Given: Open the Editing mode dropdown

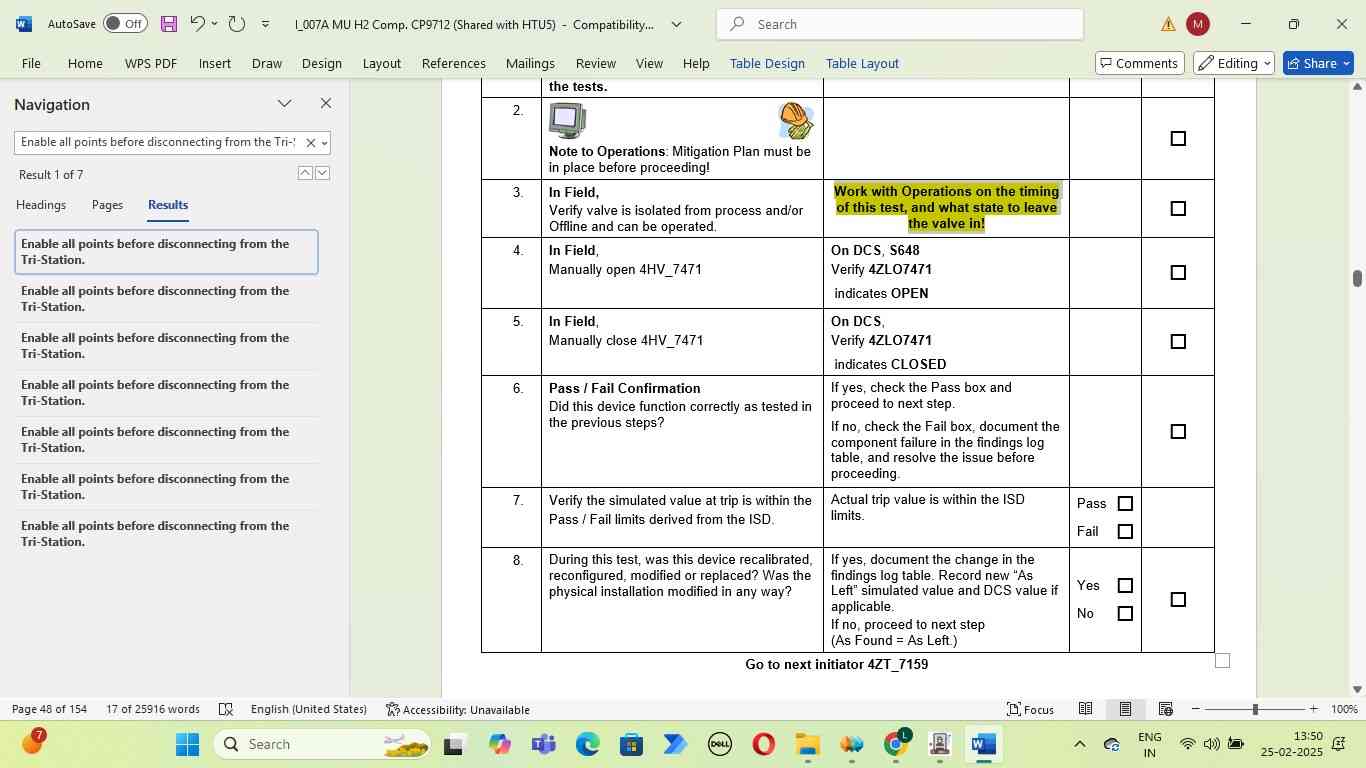Looking at the screenshot, I should tap(1234, 63).
